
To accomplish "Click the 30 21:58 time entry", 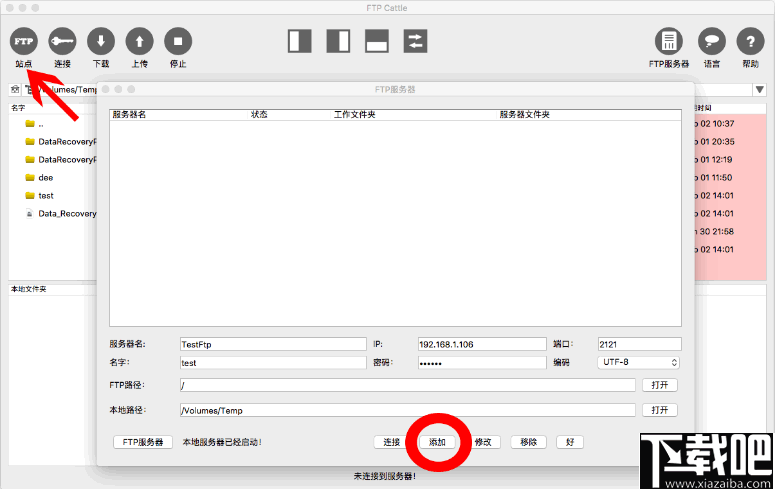I will (x=717, y=231).
